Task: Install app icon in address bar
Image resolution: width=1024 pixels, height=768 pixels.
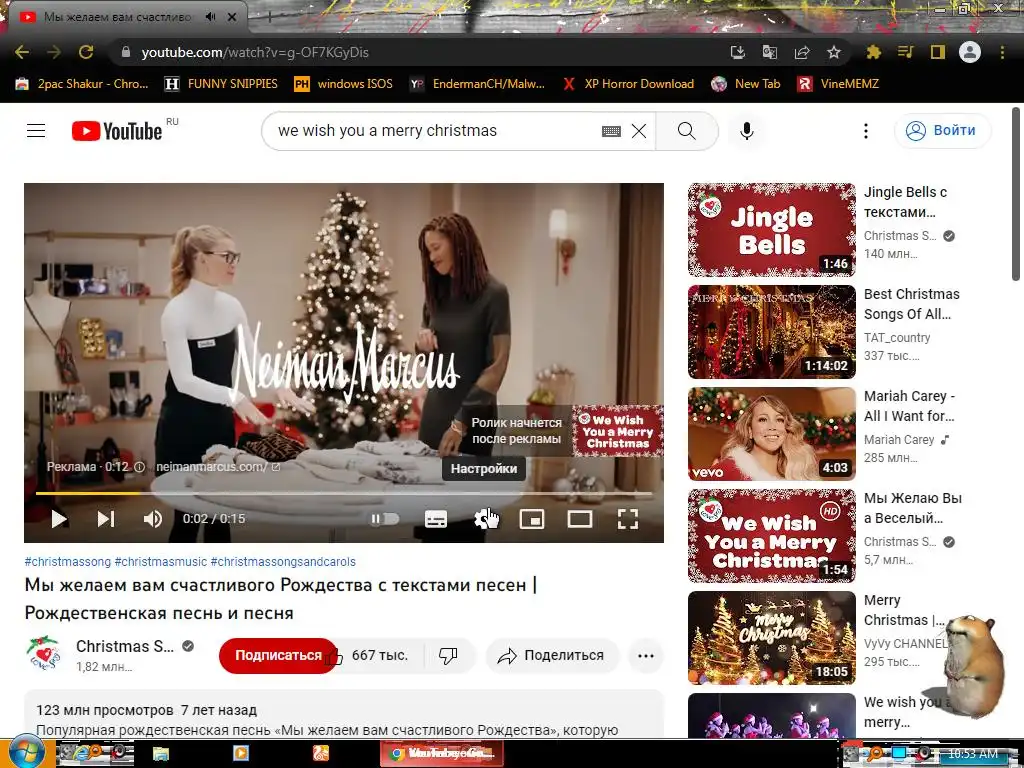Action: [738, 52]
